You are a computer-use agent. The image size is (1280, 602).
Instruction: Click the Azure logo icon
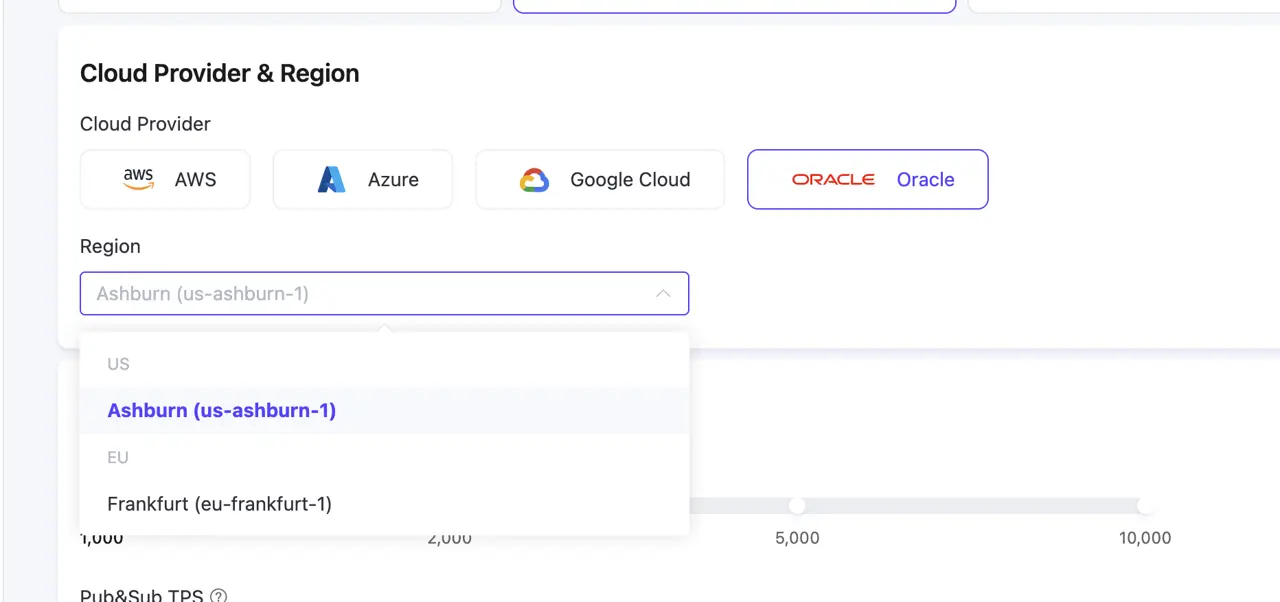(x=331, y=180)
